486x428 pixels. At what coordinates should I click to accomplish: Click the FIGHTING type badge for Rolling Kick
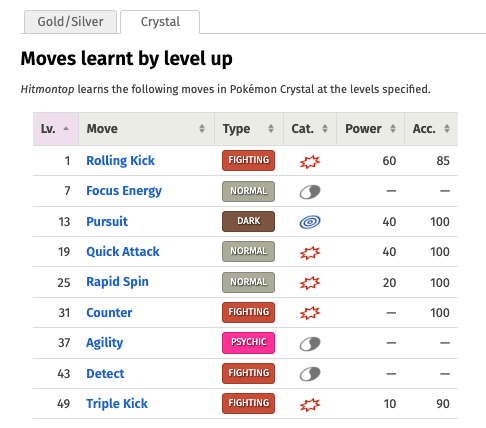(x=249, y=160)
